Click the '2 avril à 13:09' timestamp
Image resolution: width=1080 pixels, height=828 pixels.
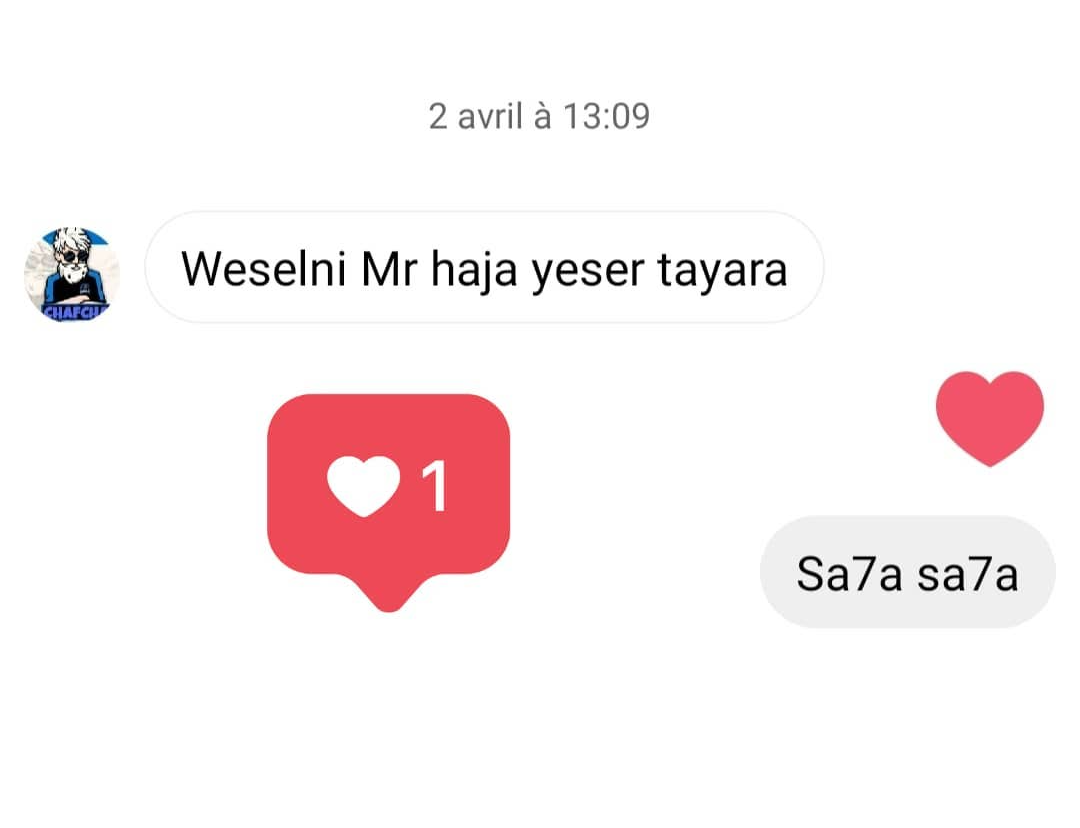coord(539,116)
